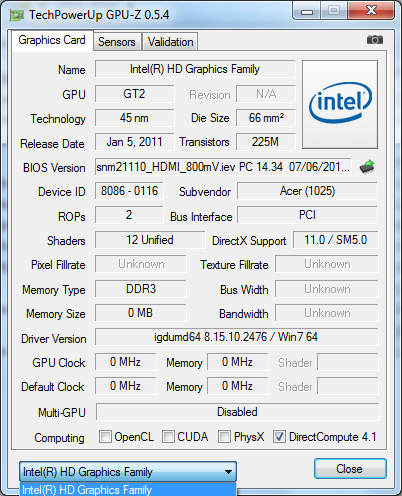The width and height of the screenshot is (402, 496).
Task: Switch to the Validation tab
Action: (x=170, y=42)
